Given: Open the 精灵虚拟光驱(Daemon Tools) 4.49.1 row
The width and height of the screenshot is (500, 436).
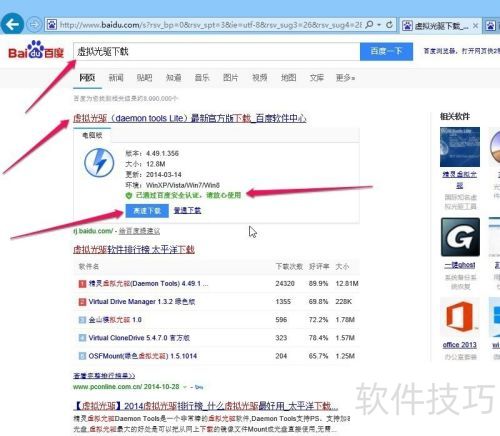Looking at the screenshot, I should [148, 284].
